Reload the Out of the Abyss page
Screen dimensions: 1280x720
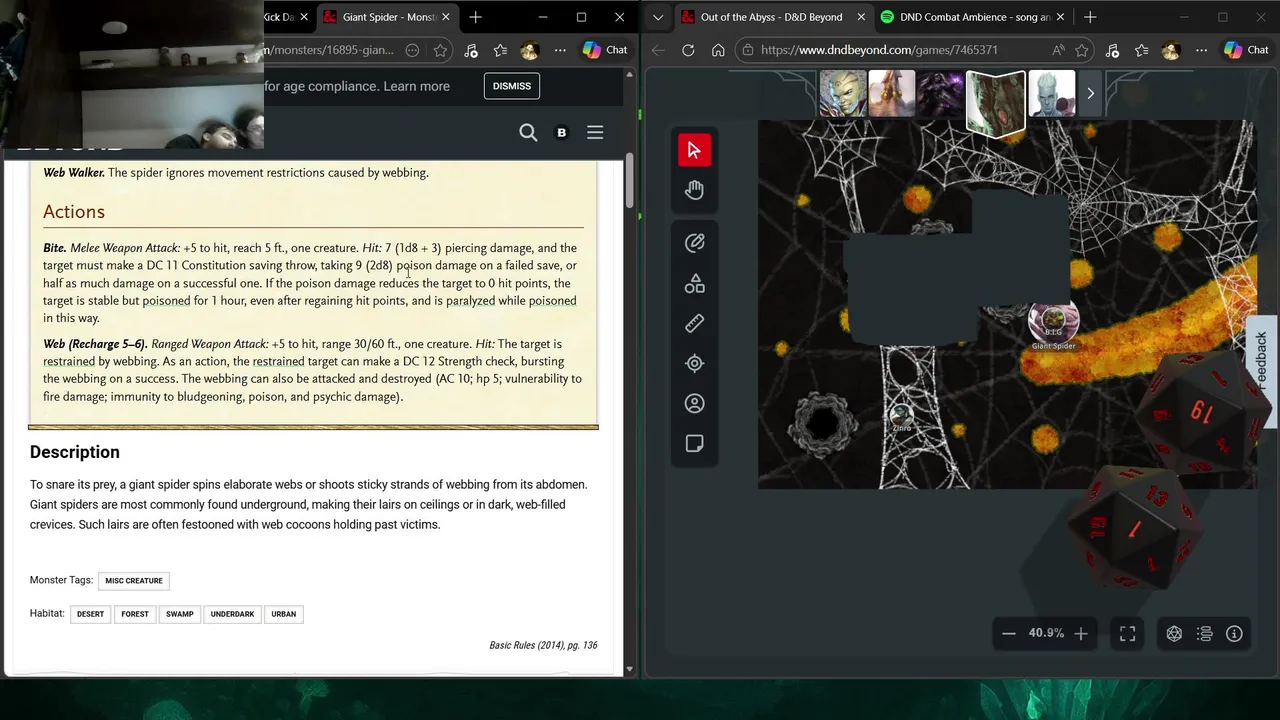688,50
